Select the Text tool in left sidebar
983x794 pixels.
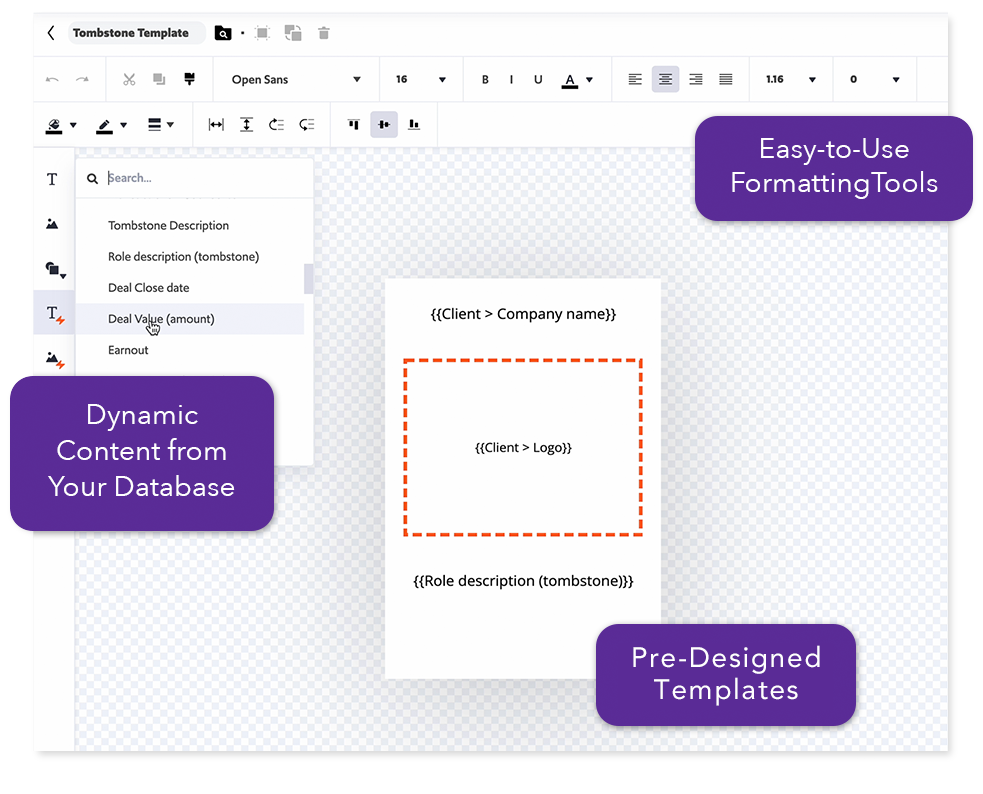(x=52, y=180)
